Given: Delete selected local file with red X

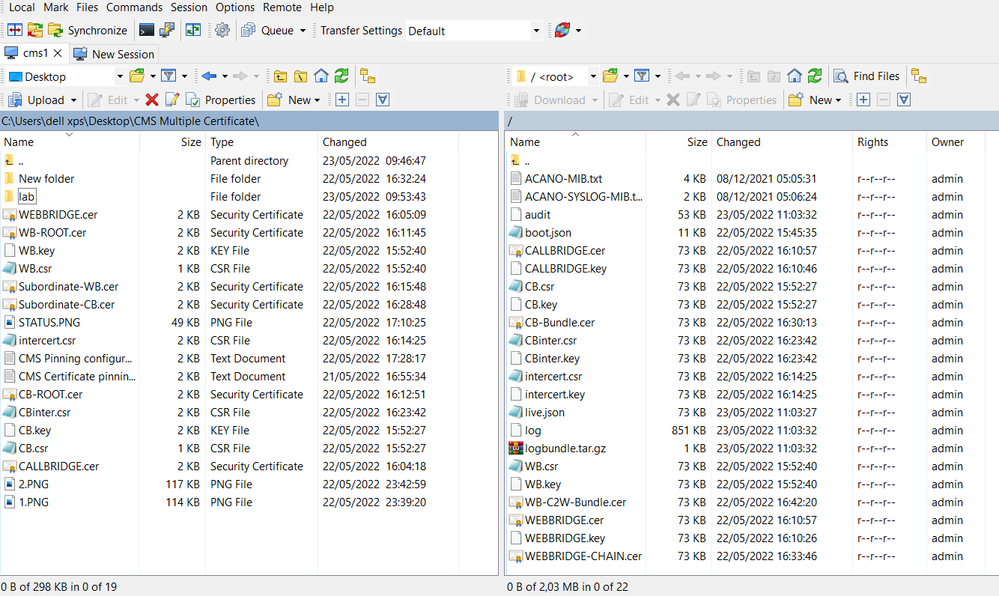Looking at the screenshot, I should coord(152,100).
